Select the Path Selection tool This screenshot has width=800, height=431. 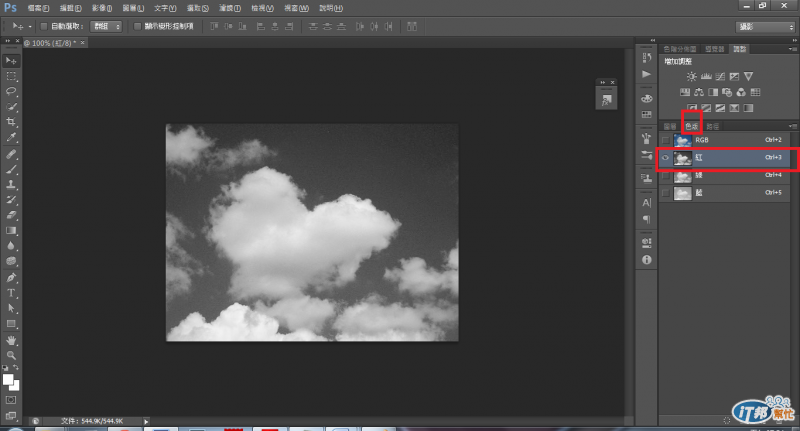pyautogui.click(x=11, y=309)
